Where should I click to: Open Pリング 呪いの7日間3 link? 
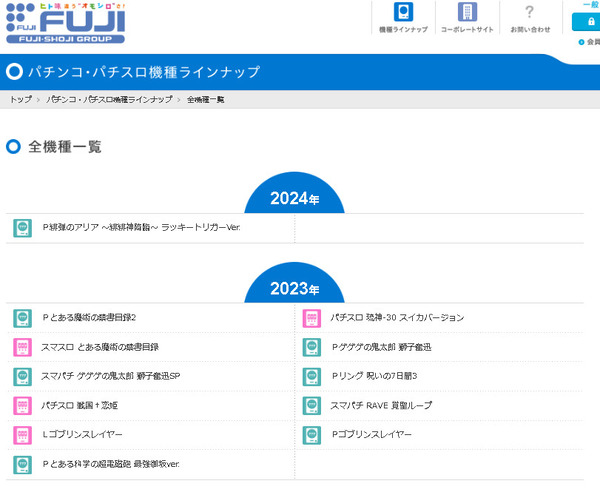(374, 376)
